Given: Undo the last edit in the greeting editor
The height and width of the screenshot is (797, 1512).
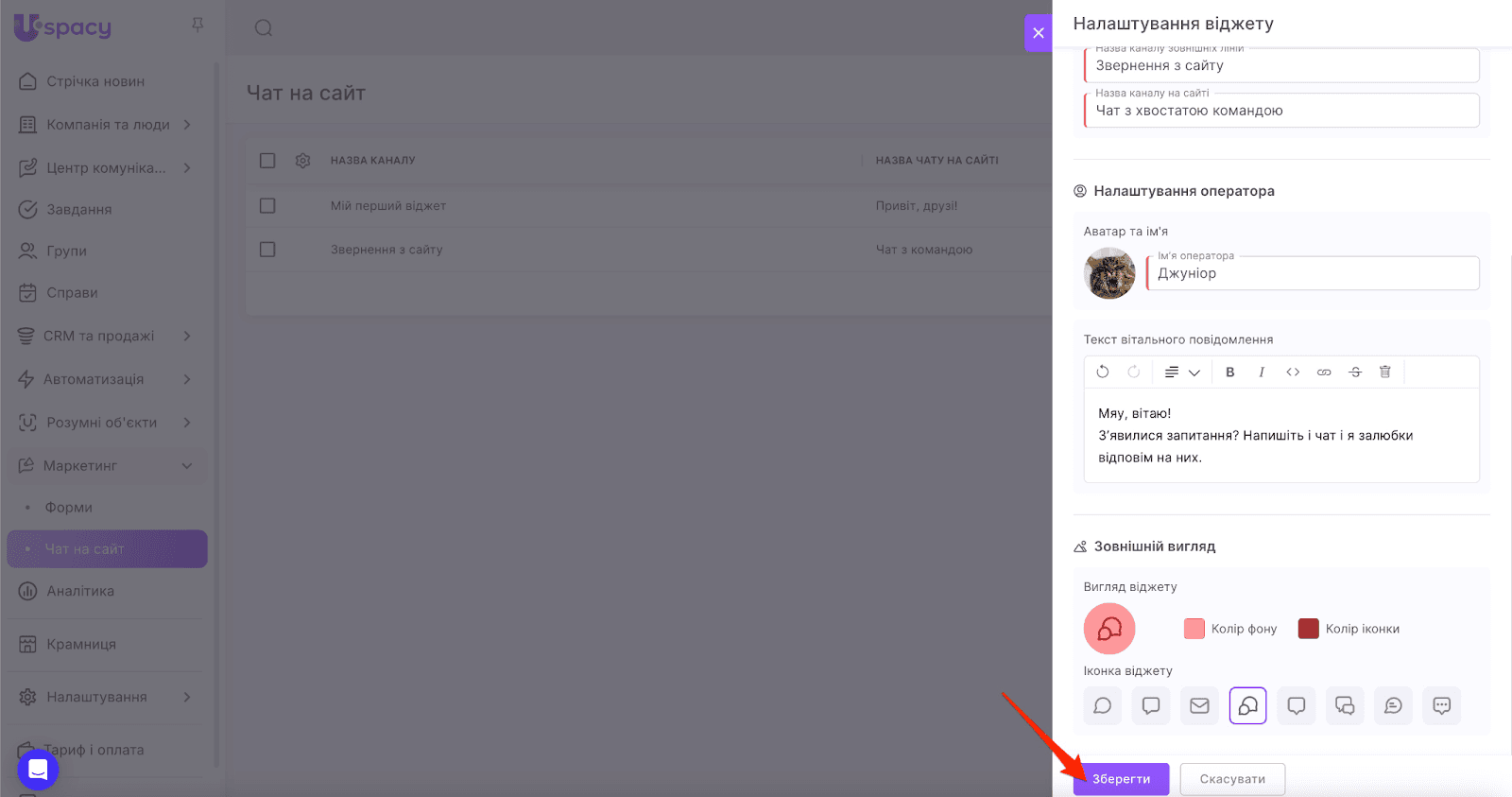Looking at the screenshot, I should click(1103, 372).
